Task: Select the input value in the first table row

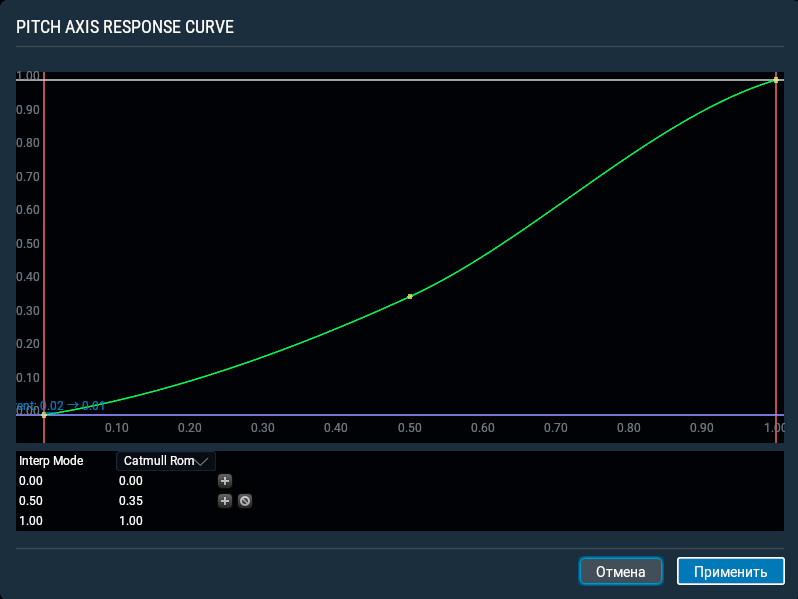Action: click(x=32, y=481)
